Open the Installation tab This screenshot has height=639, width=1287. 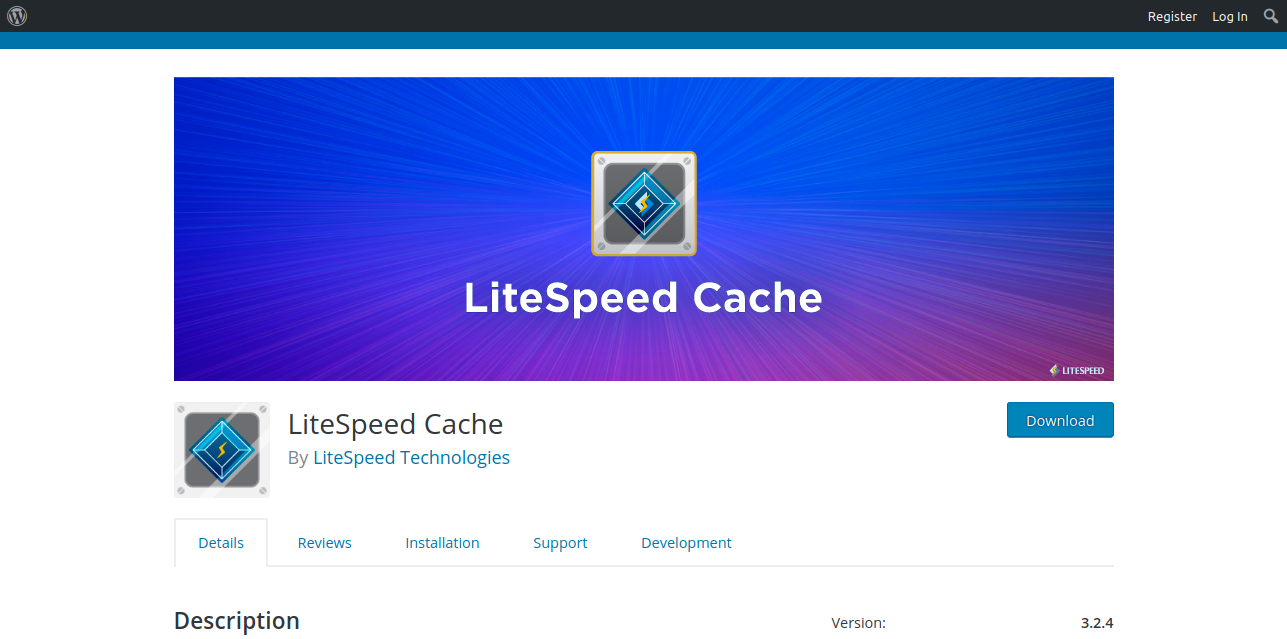coord(442,542)
